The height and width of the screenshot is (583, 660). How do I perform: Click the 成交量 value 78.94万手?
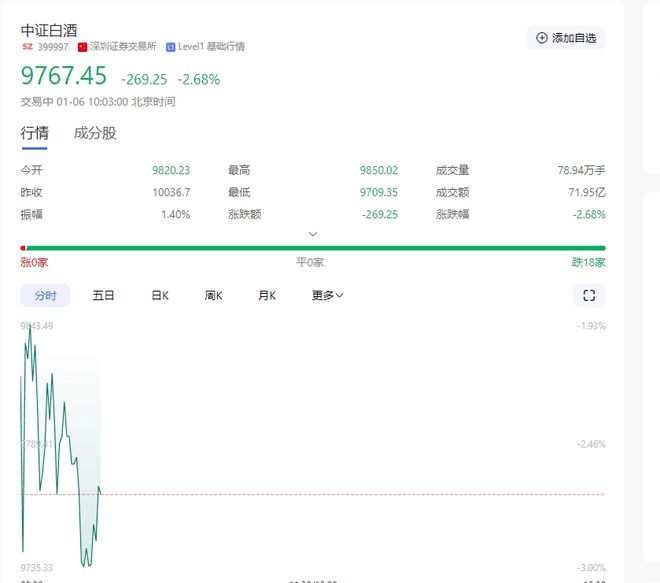[582, 170]
